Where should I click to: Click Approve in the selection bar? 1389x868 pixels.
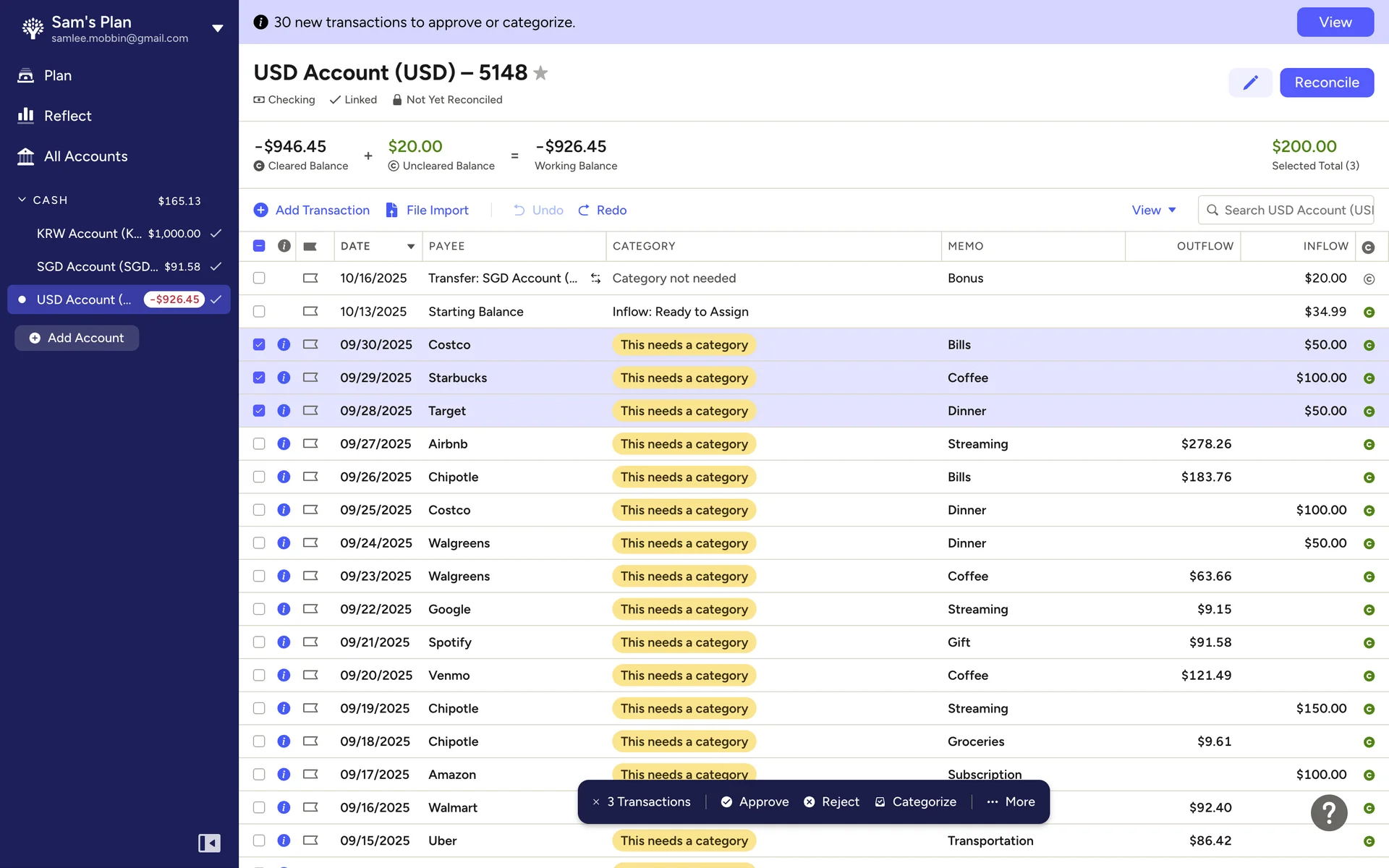coord(755,801)
